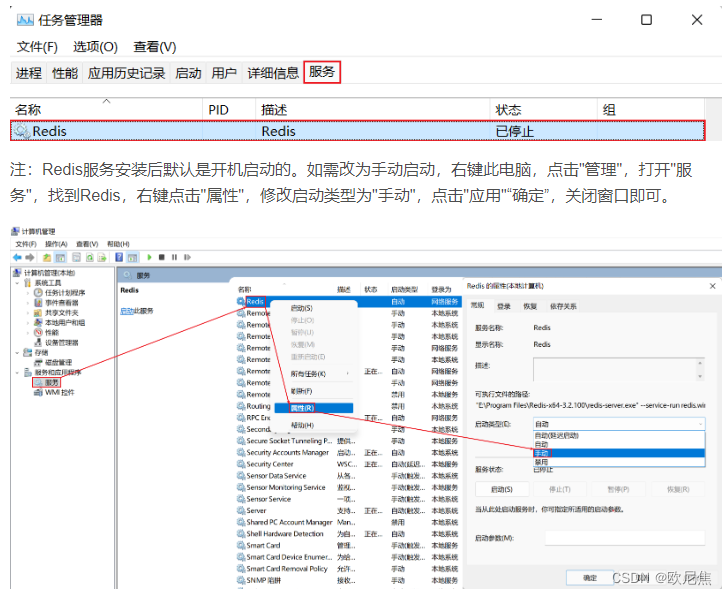Image resolution: width=727 pixels, height=595 pixels.
Task: Click the gear icon next to Security Center
Action: [241, 464]
